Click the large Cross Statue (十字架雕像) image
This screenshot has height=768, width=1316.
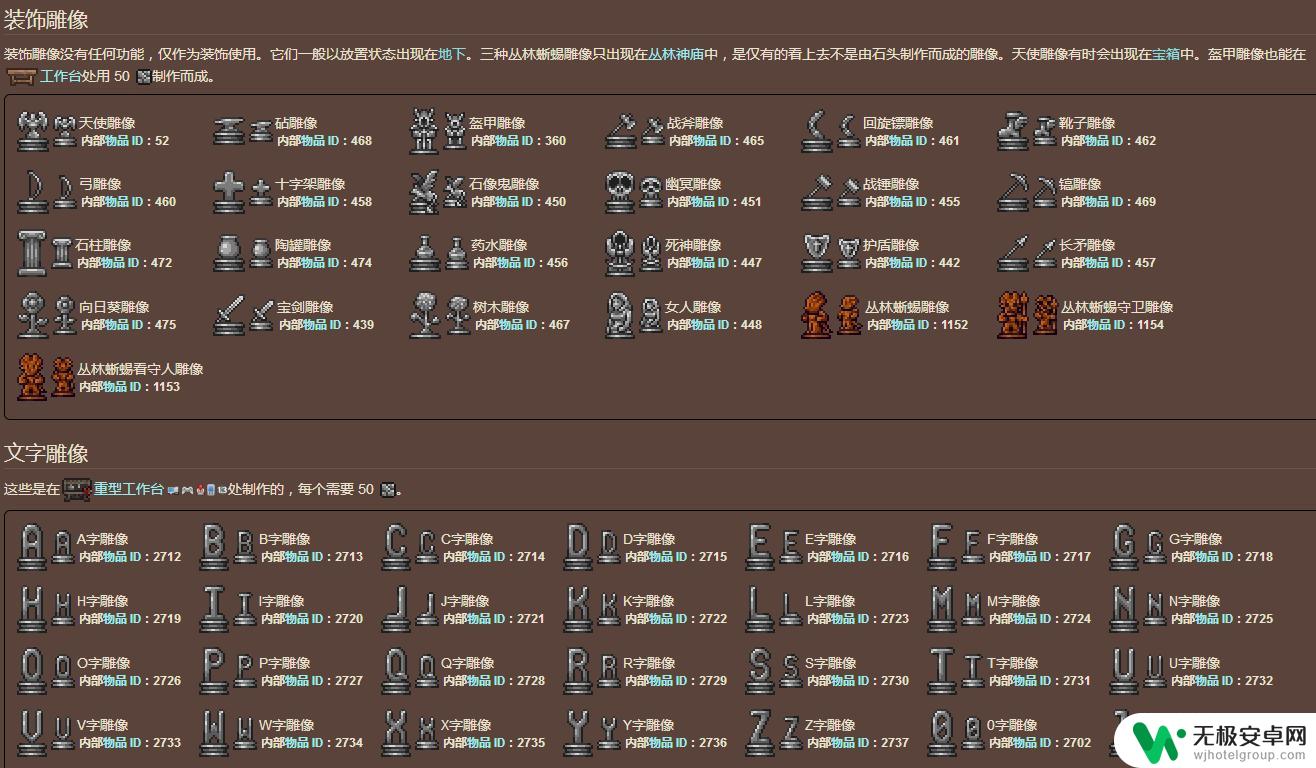229,192
